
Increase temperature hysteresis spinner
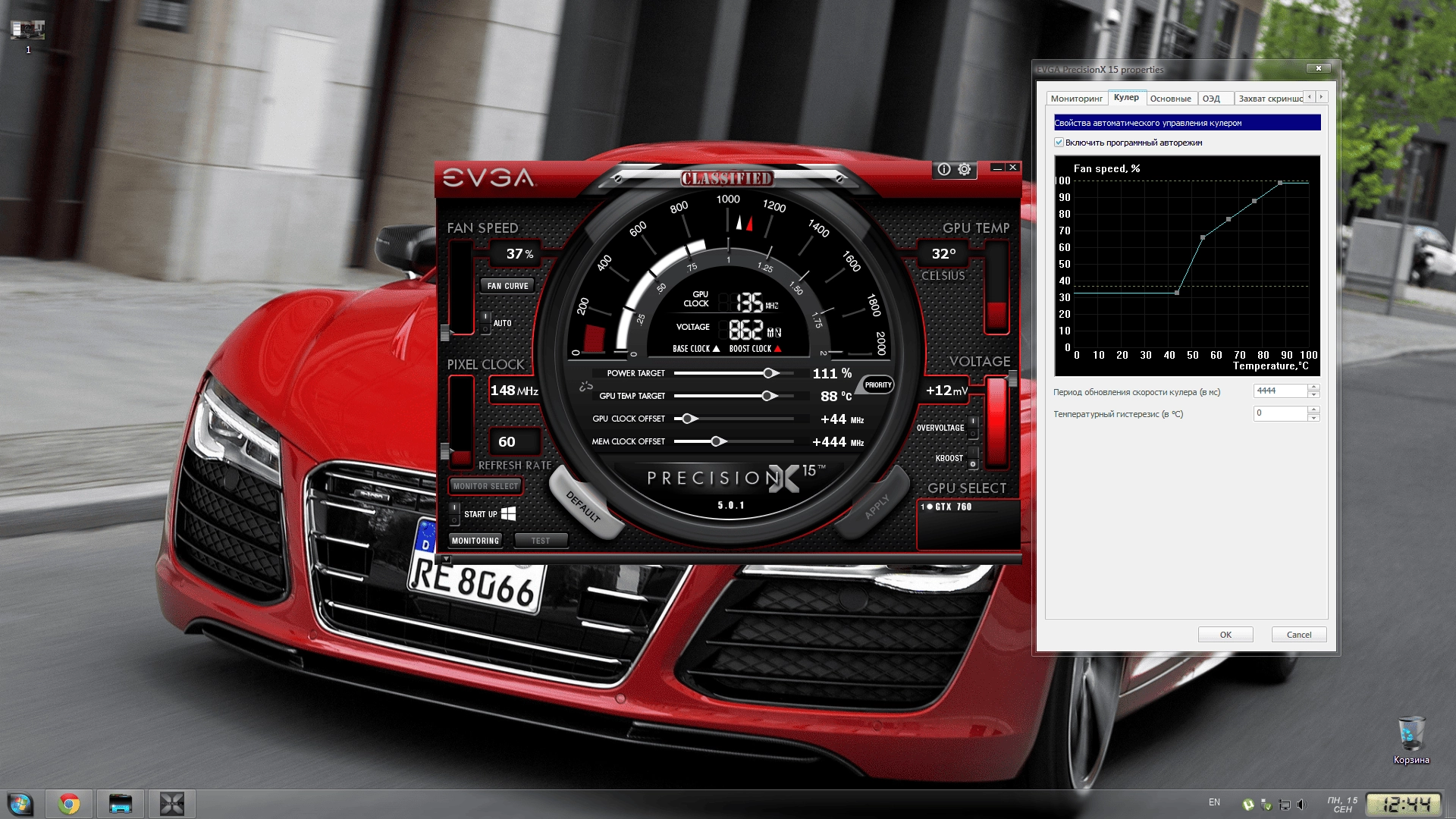1314,410
